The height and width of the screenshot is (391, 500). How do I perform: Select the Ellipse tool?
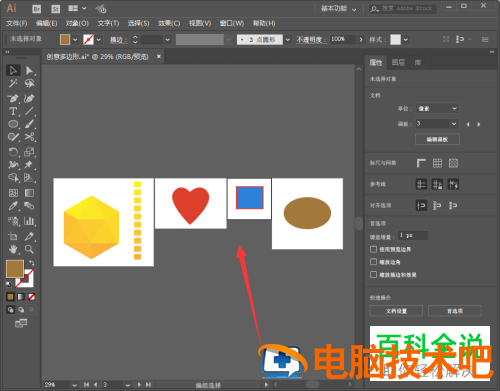[13, 124]
